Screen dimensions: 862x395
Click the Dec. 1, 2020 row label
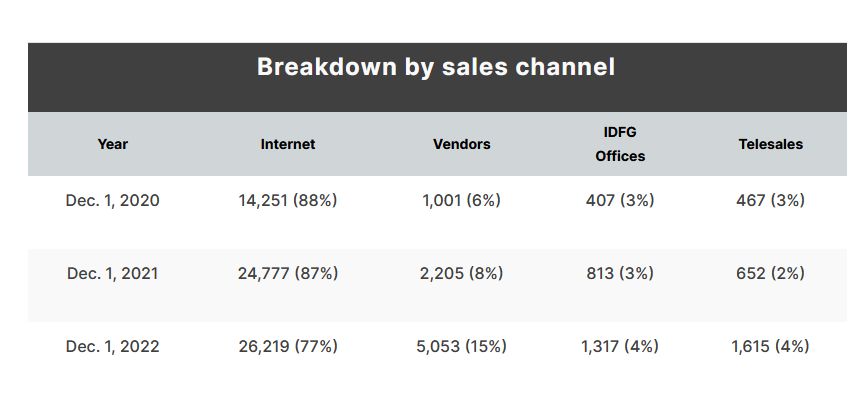(x=113, y=201)
